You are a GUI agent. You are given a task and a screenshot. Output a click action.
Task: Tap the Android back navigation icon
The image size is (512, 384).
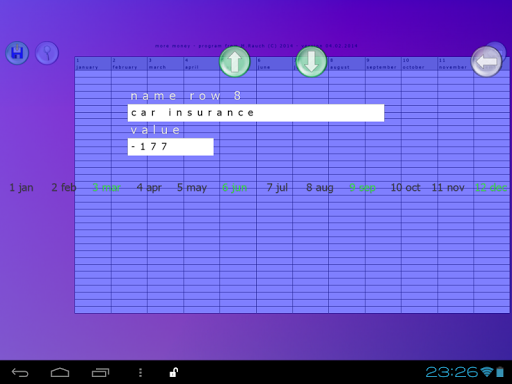[x=20, y=372]
